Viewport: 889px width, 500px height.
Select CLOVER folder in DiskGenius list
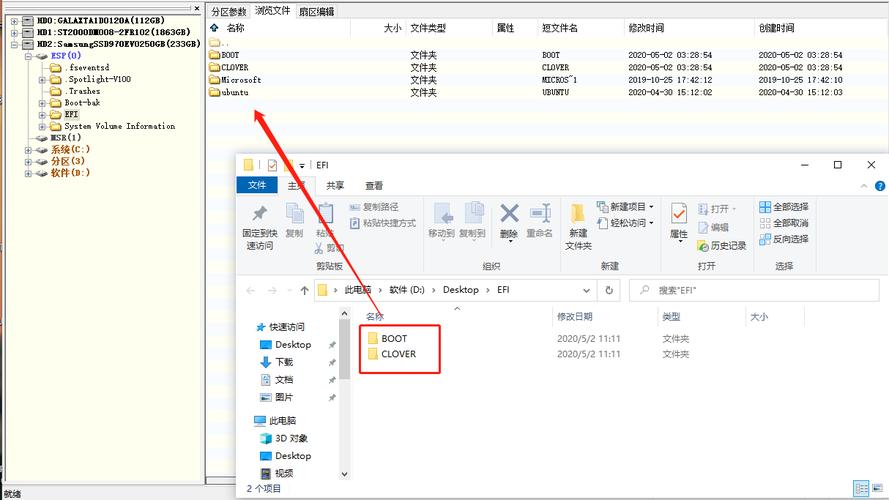click(x=234, y=67)
